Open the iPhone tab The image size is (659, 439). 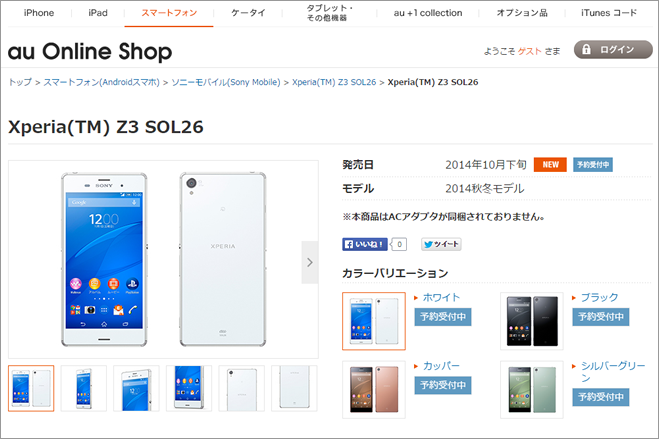pyautogui.click(x=39, y=13)
